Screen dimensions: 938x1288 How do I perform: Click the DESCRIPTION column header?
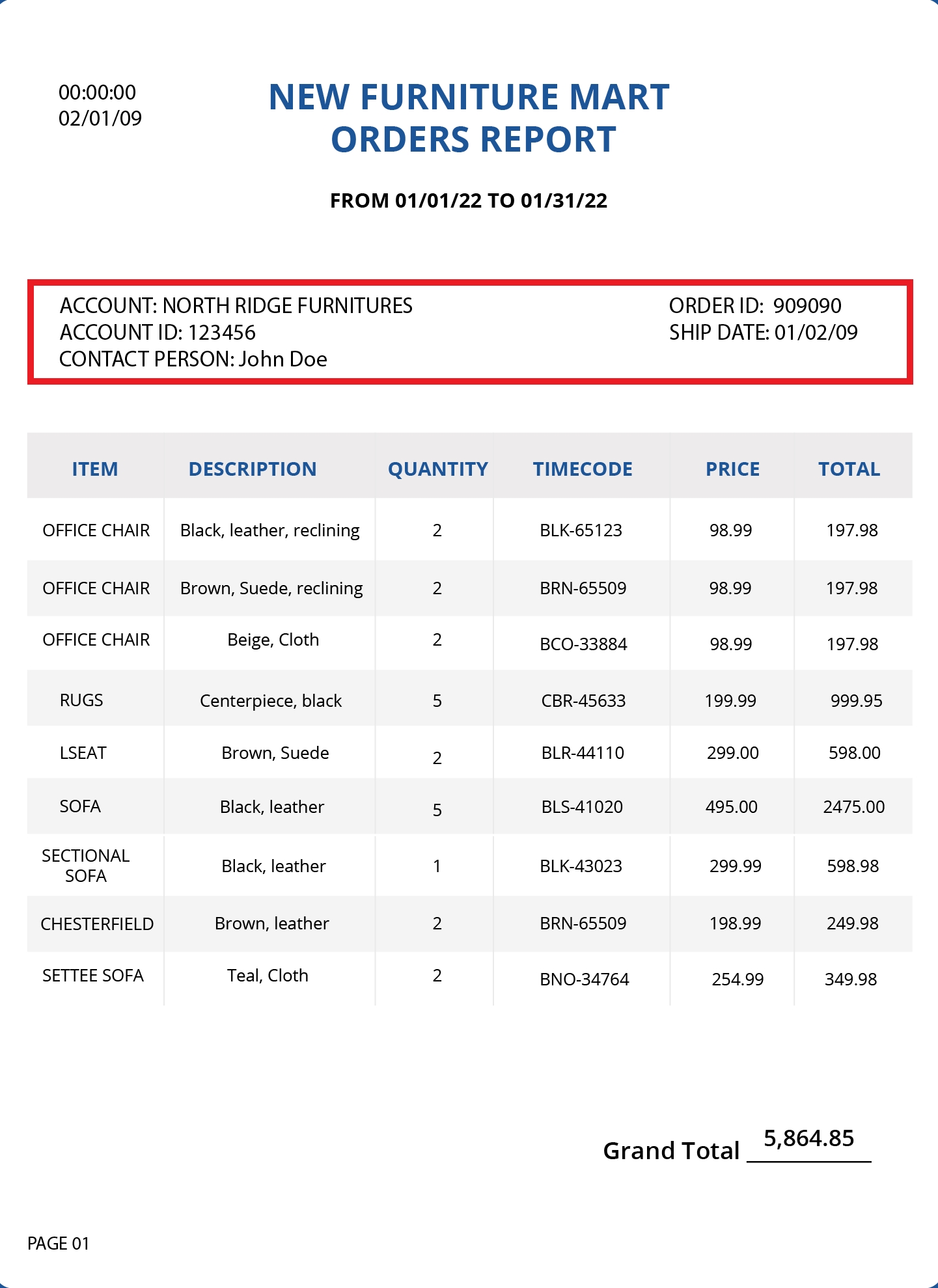tap(253, 469)
